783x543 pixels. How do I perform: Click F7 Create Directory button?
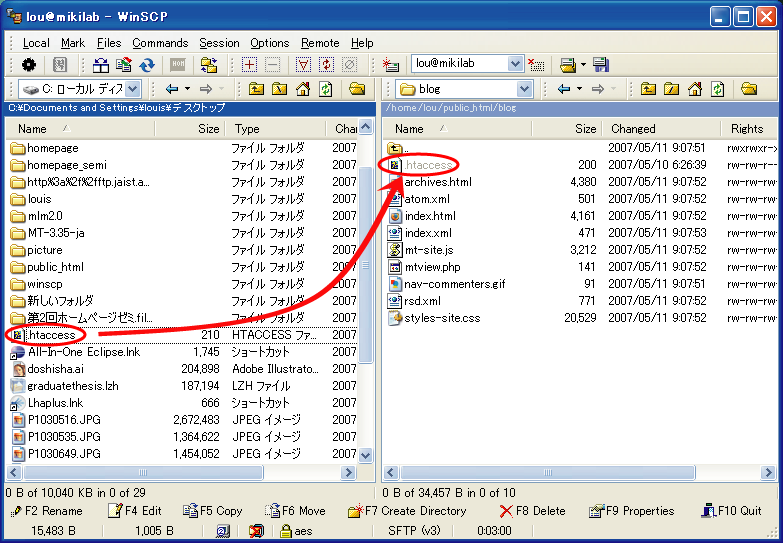pos(407,511)
